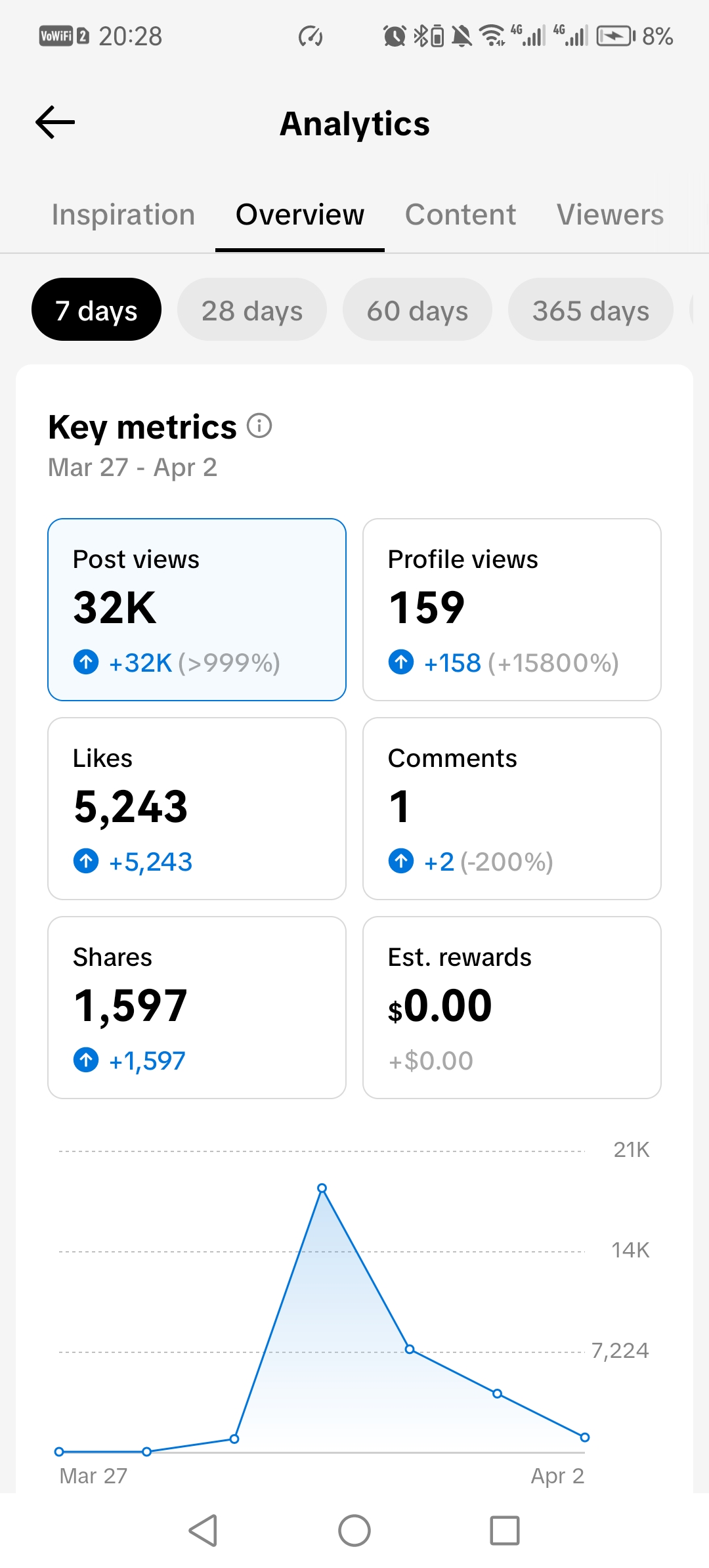
Task: Select the 7 days range
Action: (97, 310)
